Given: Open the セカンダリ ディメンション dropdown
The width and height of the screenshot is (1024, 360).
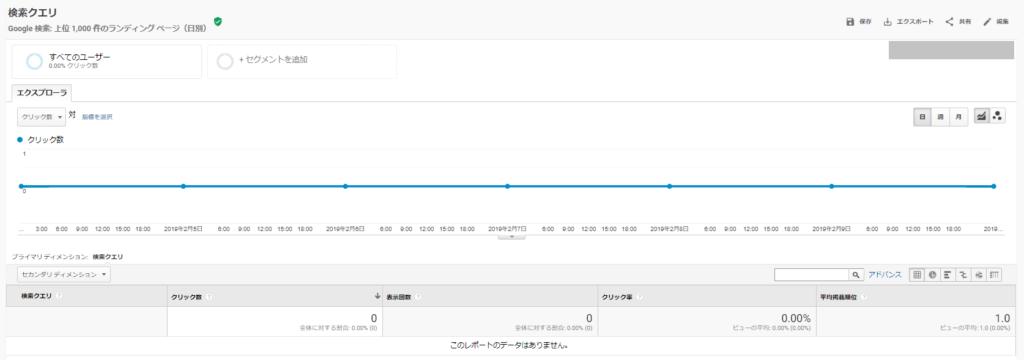Looking at the screenshot, I should 64,275.
